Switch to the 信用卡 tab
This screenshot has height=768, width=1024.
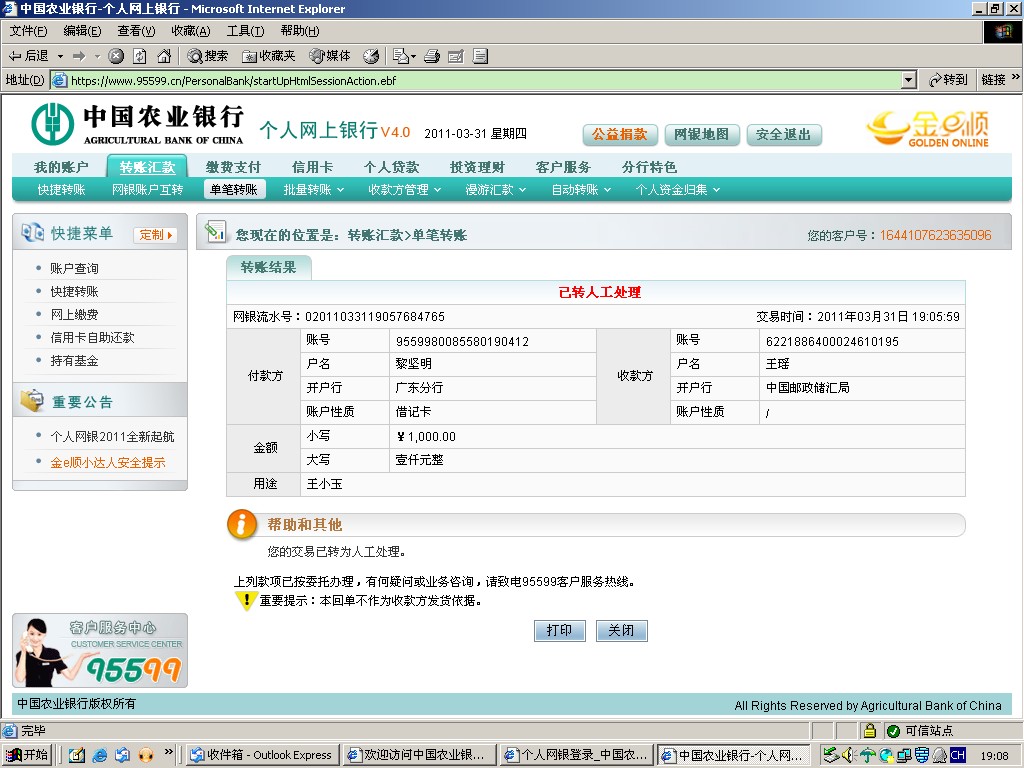coord(312,167)
